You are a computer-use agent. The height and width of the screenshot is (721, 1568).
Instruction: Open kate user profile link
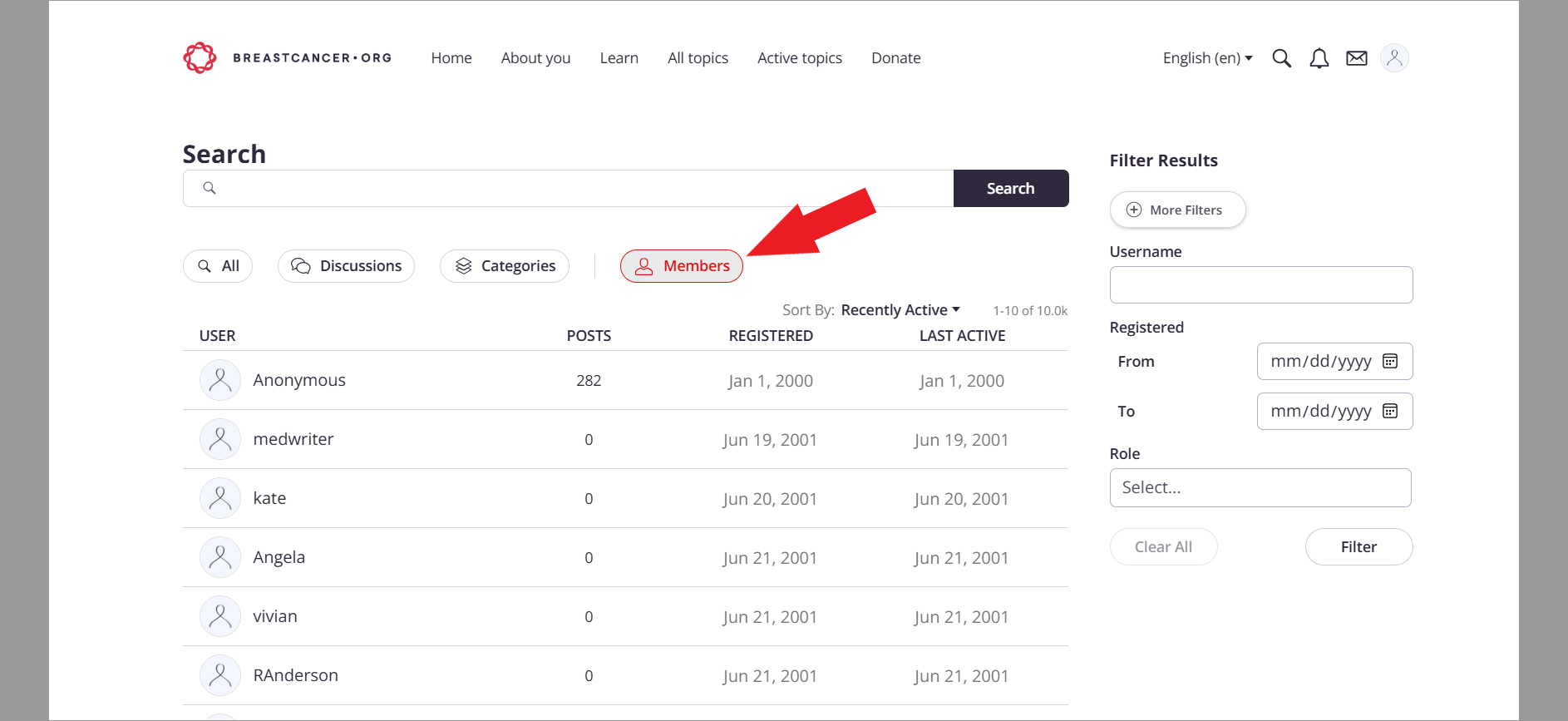[x=269, y=498]
